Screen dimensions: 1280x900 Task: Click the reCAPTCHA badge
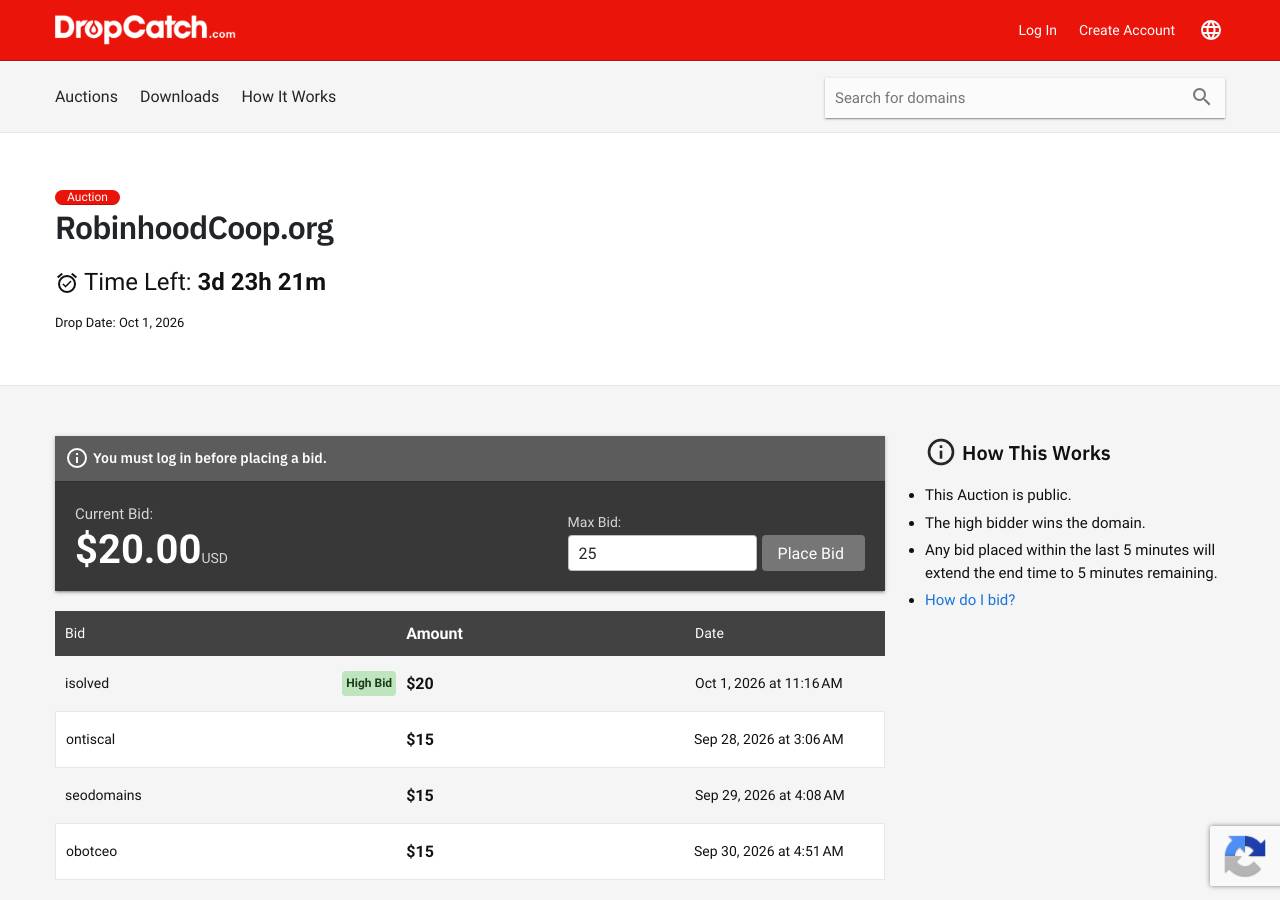[x=1245, y=856]
